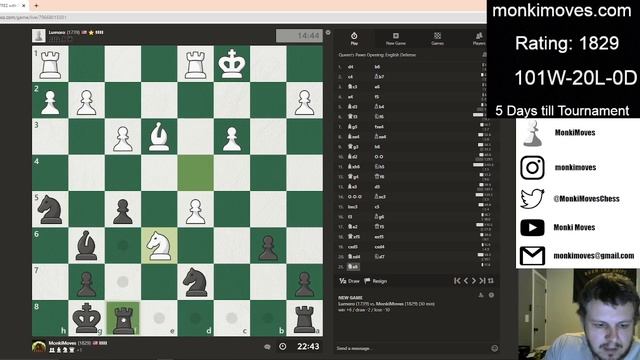Open a new browser tab

[x=36, y=6]
